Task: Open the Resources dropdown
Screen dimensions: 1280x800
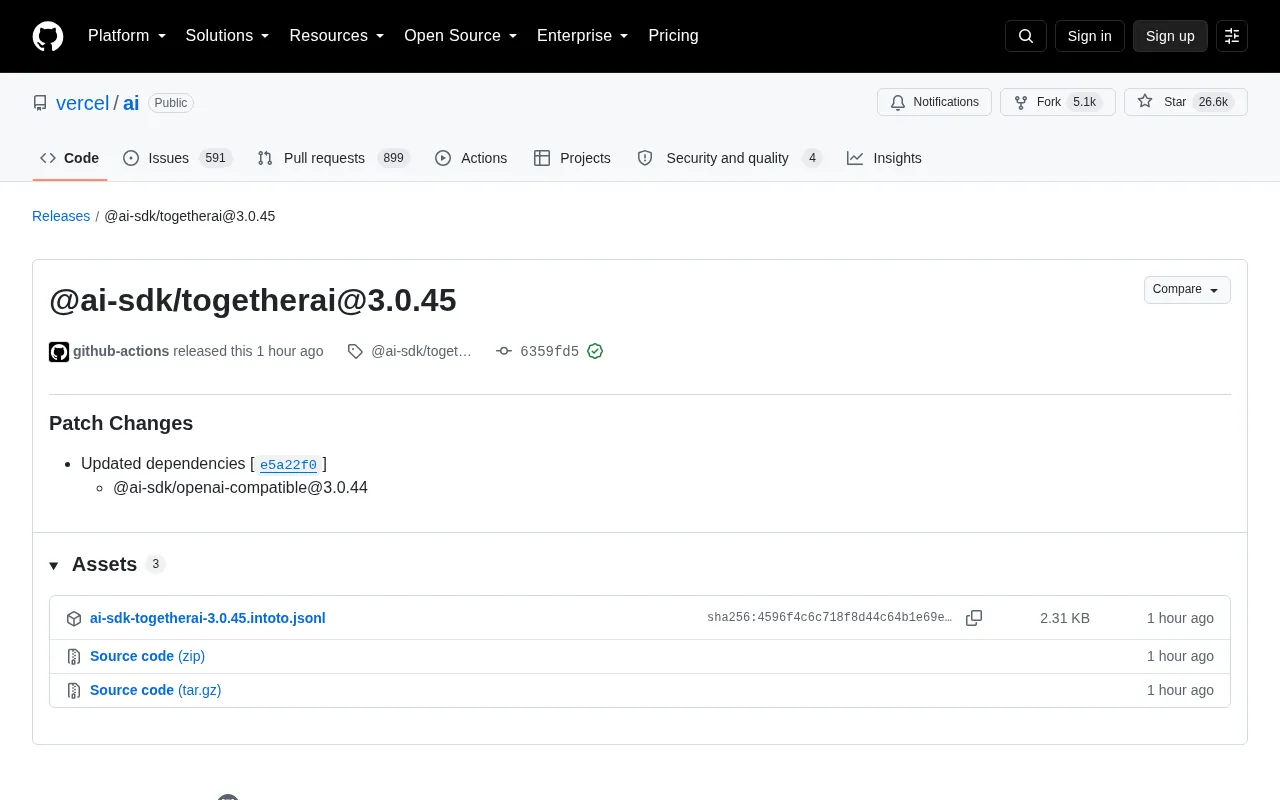Action: tap(337, 36)
